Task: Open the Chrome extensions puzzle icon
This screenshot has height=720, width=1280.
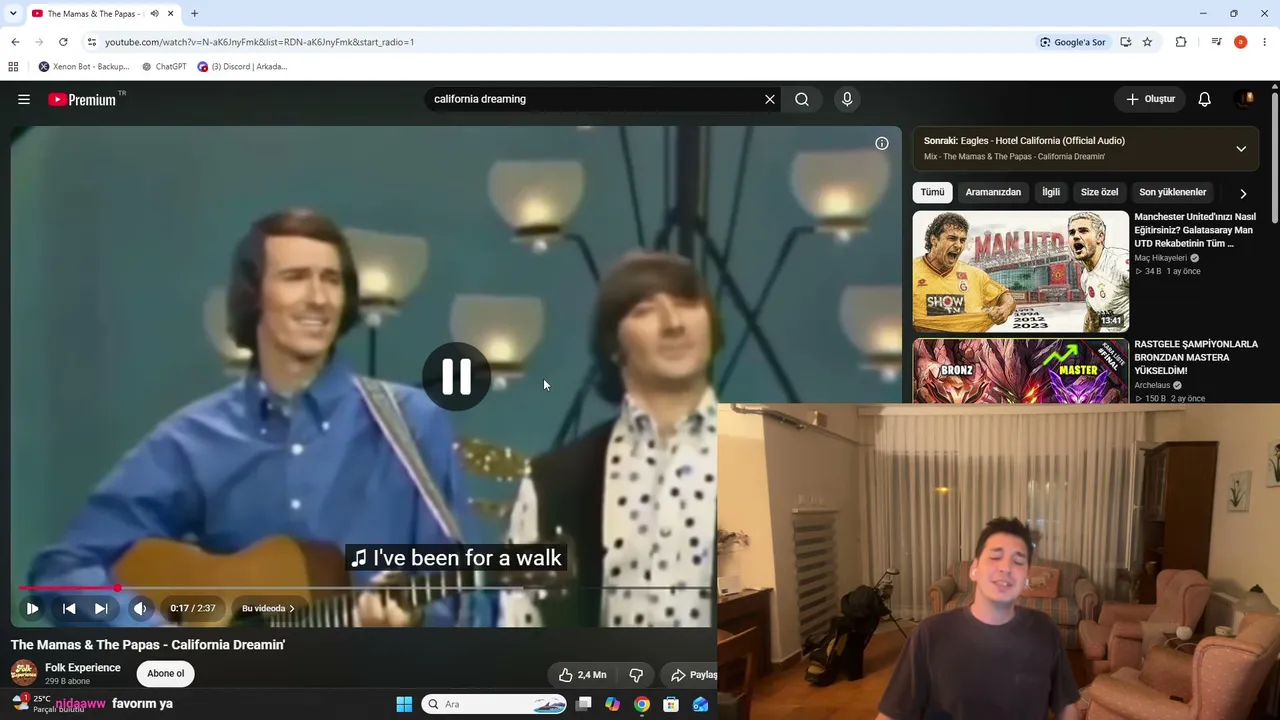Action: tap(1181, 42)
